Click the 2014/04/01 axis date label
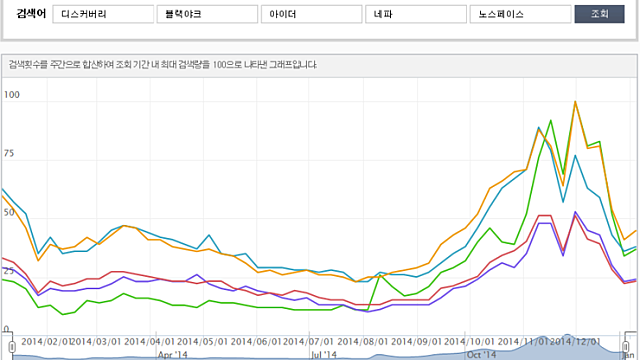The width and height of the screenshot is (640, 360). (x=149, y=341)
